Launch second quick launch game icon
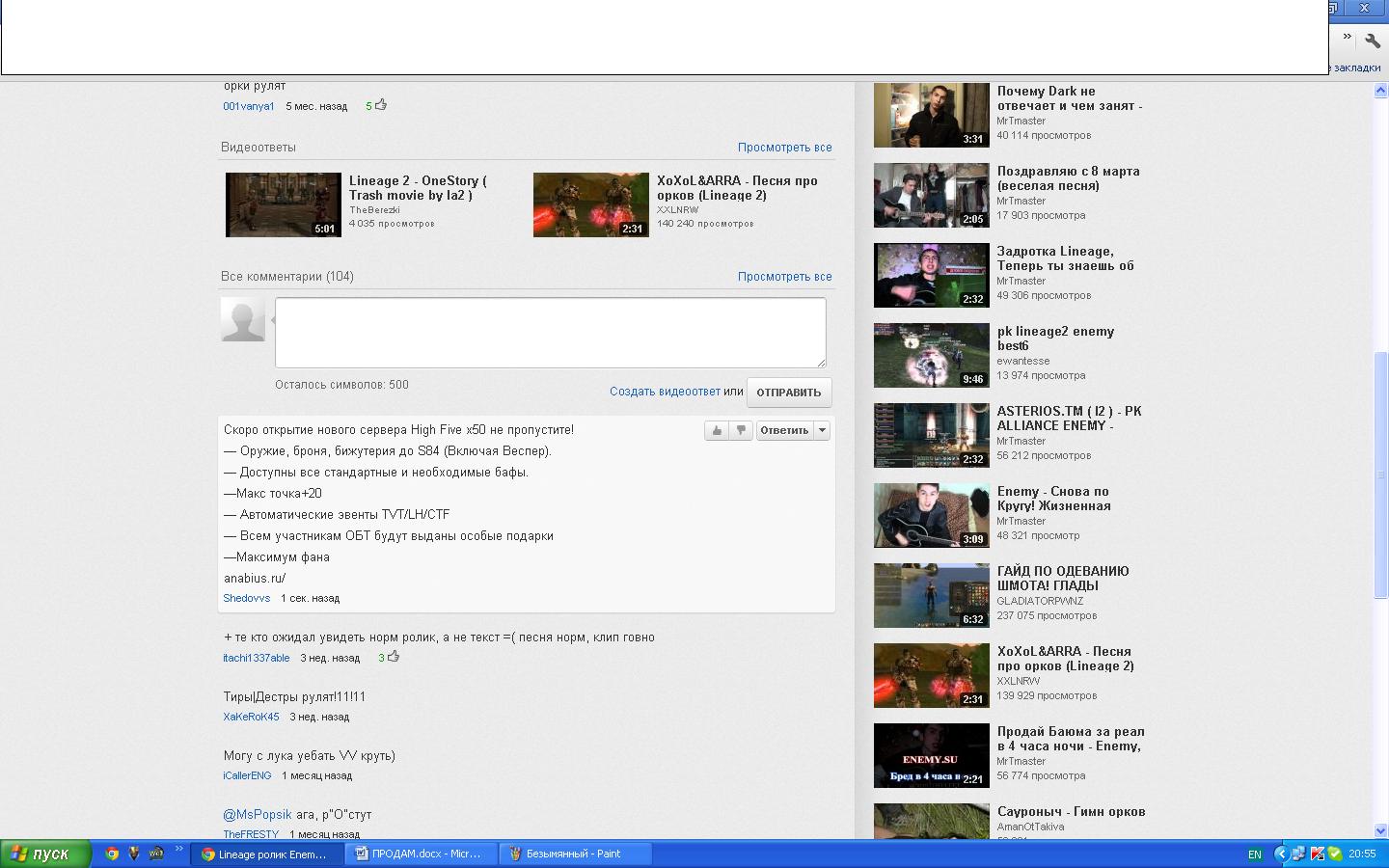Screen dimensions: 1389x868 (x=134, y=854)
